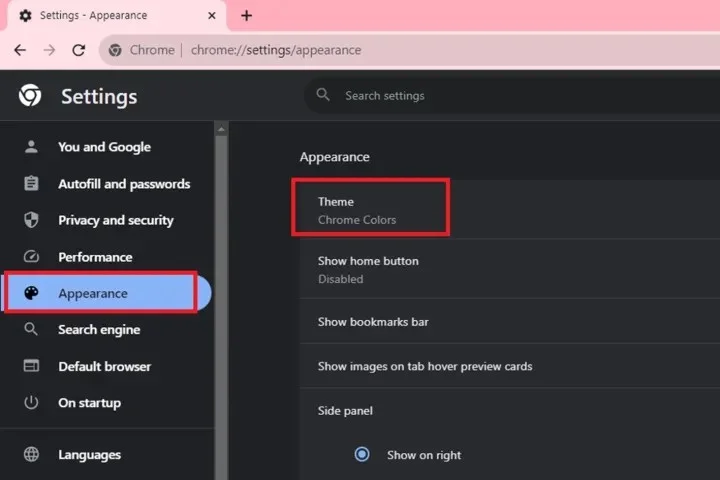Viewport: 720px width, 480px height.
Task: Click the You and Google person icon
Action: [31, 147]
